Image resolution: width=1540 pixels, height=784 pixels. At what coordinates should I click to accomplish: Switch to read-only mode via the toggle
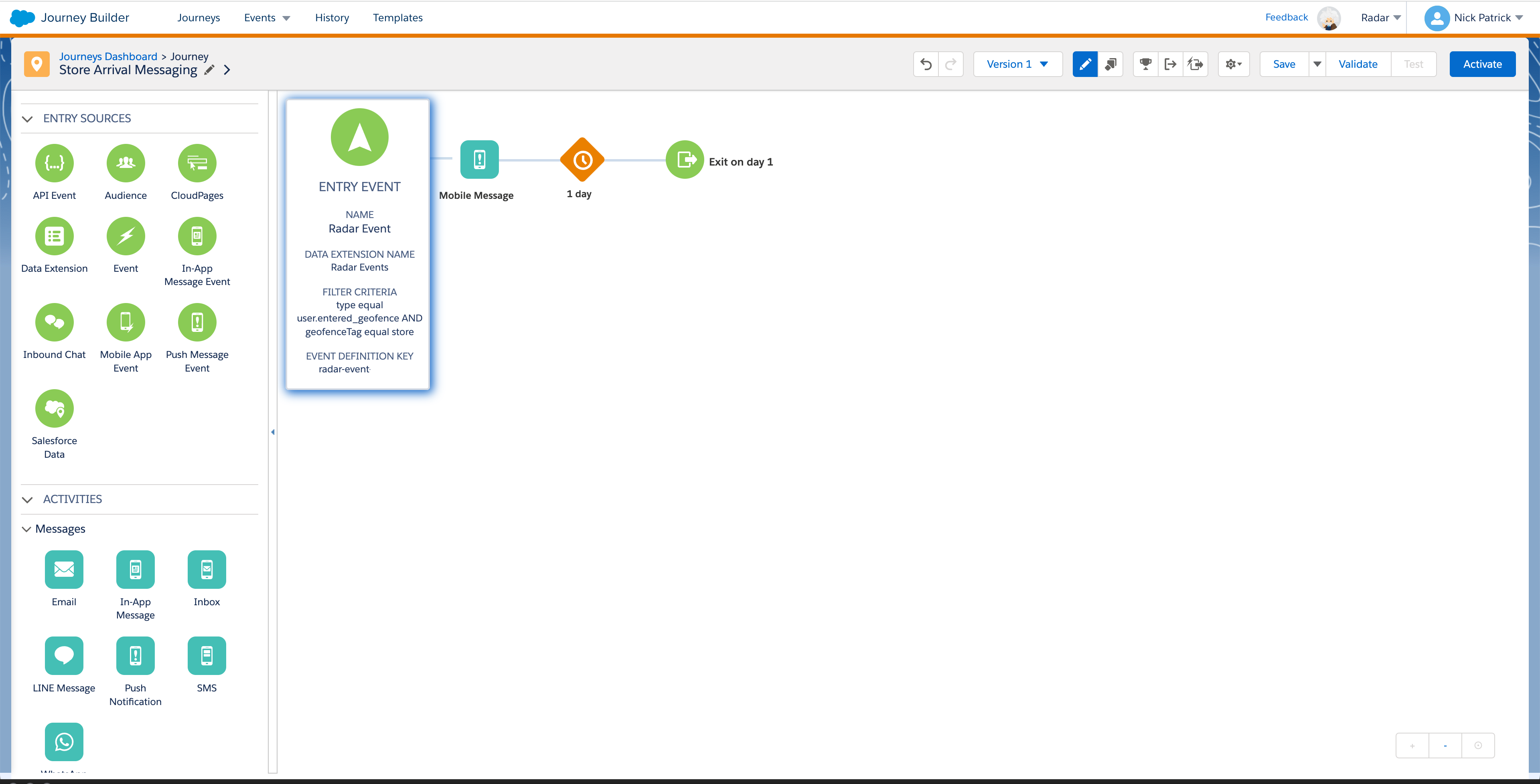(1111, 64)
